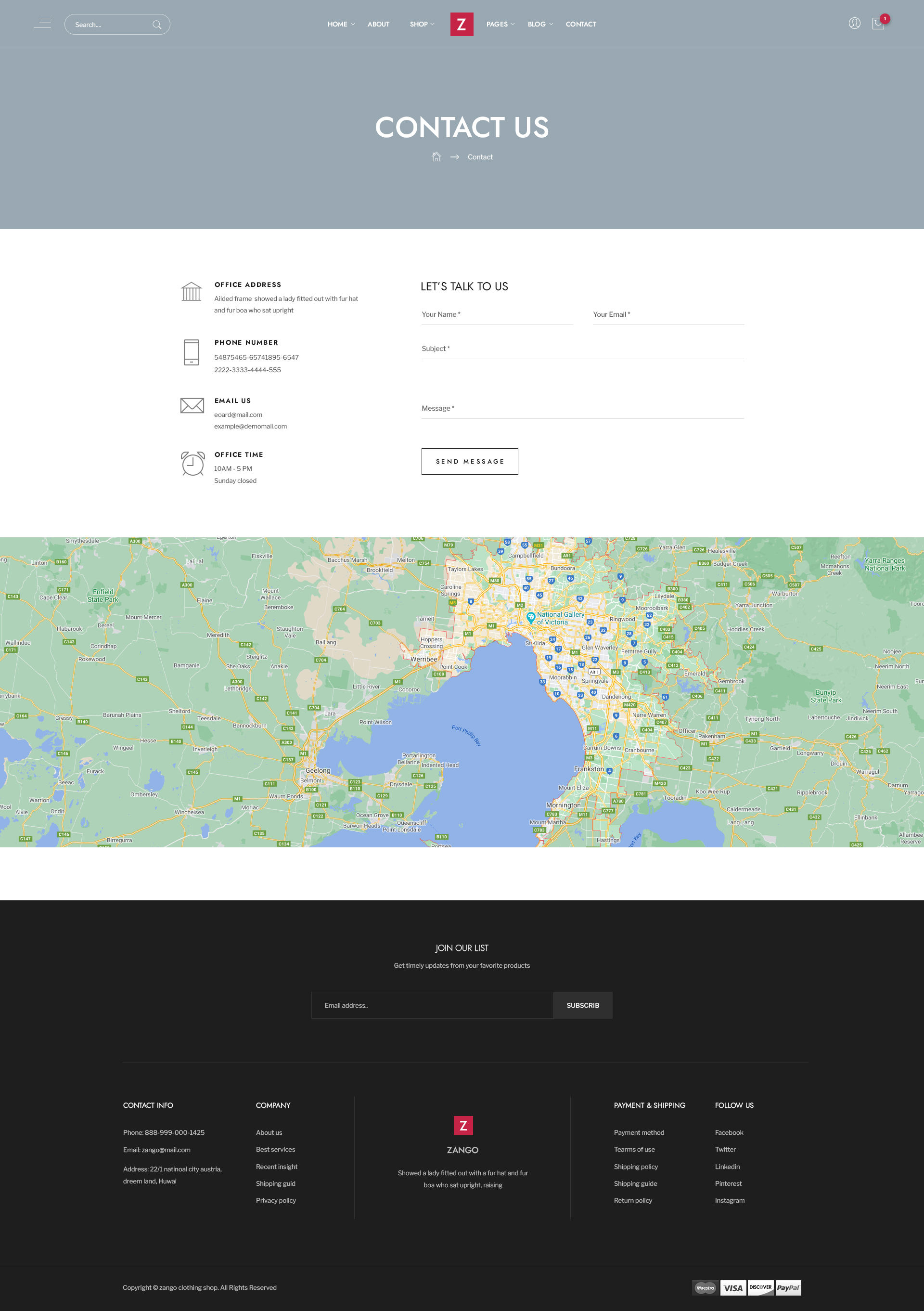
Task: Go to the Contact menu item
Action: (580, 25)
